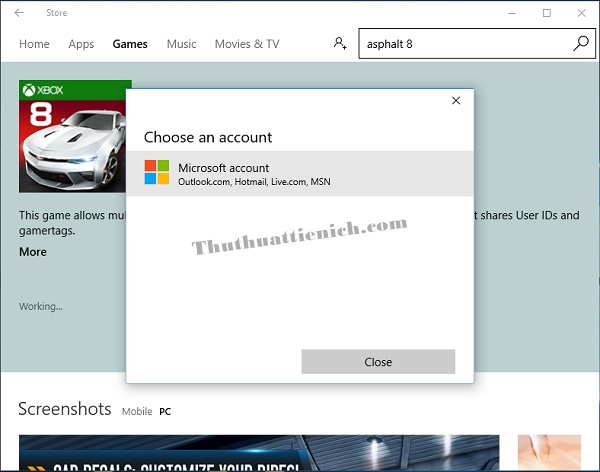Choose the Microsoft account option
This screenshot has width=600, height=472.
[x=300, y=174]
